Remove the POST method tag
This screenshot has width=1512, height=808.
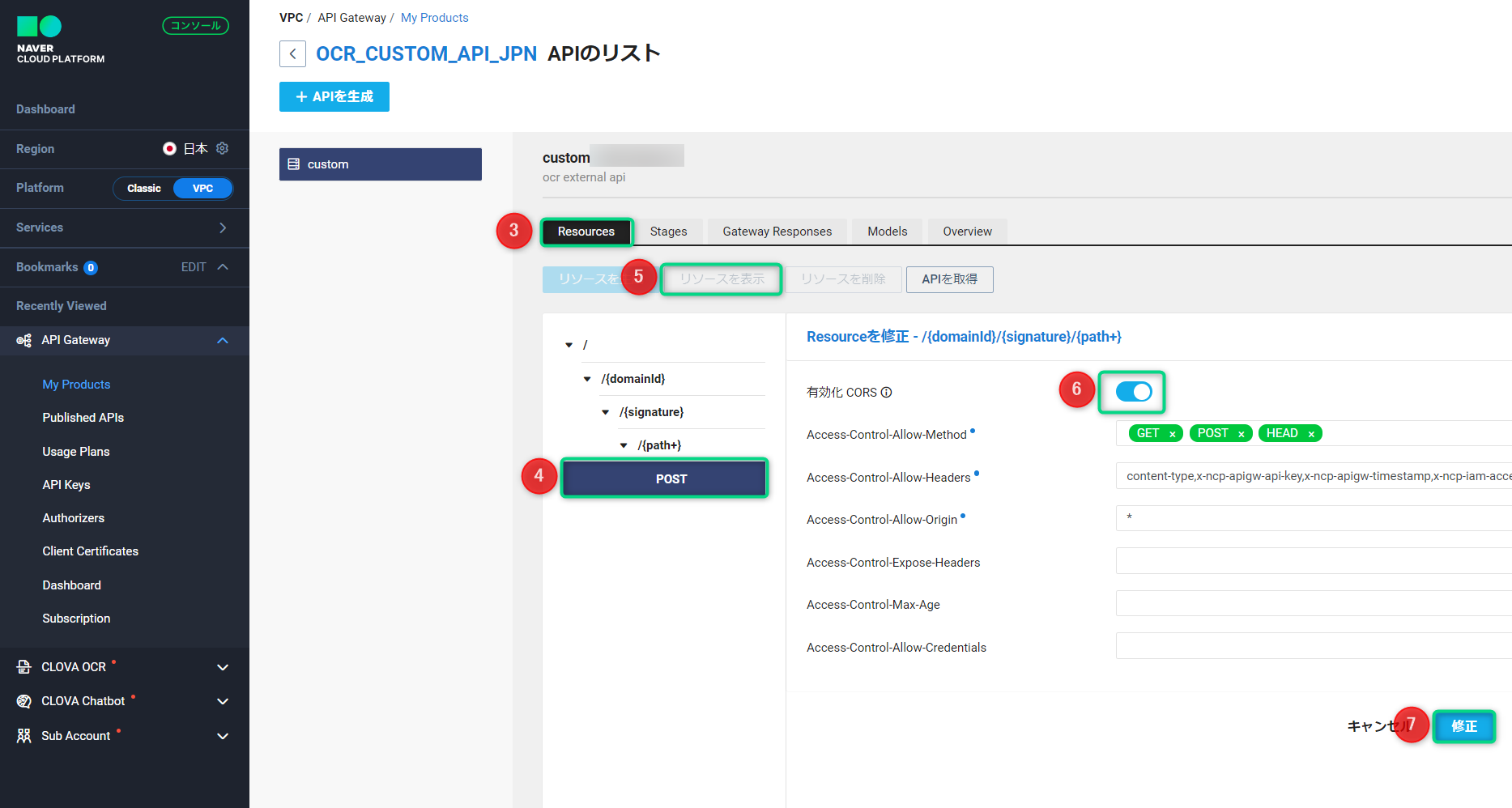(1241, 434)
